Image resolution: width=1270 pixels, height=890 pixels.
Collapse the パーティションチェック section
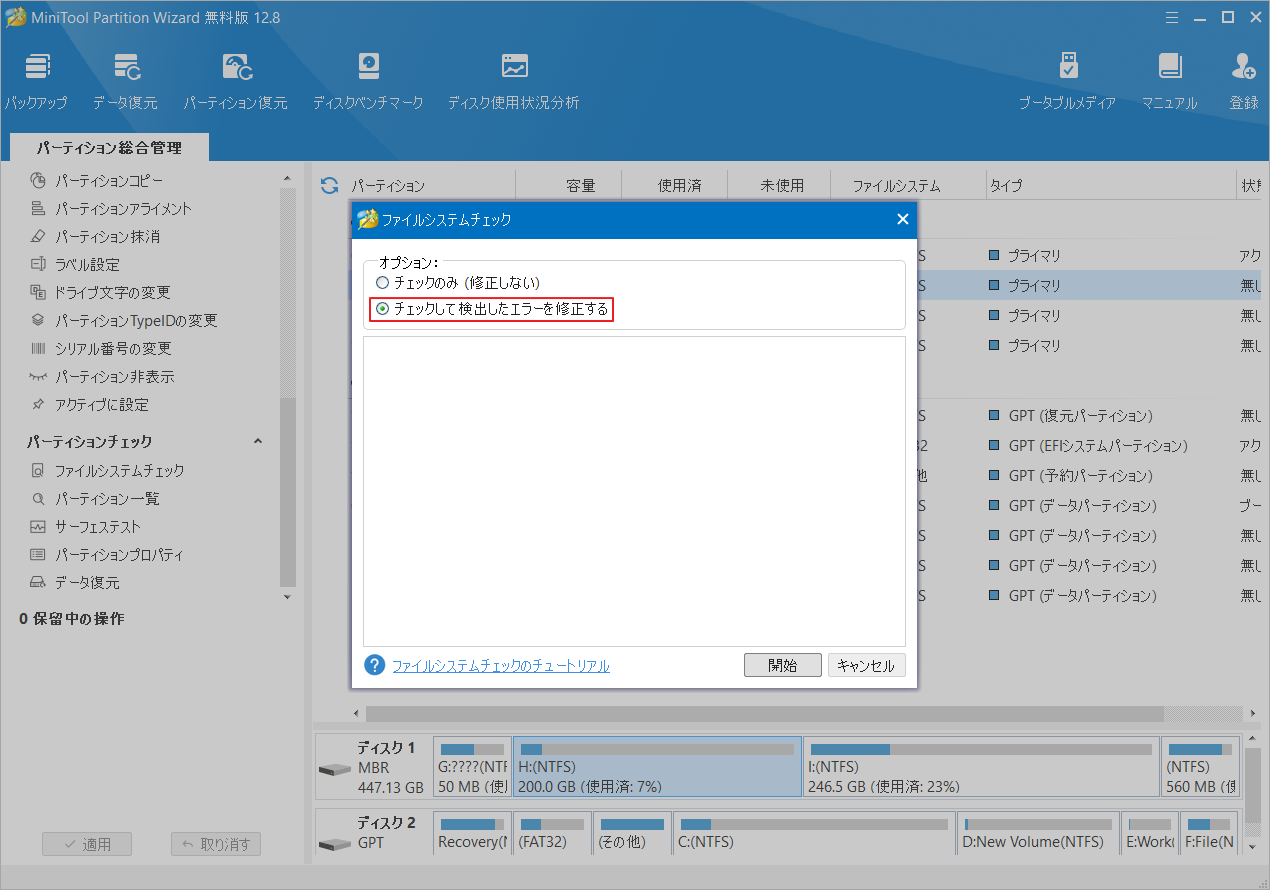point(258,441)
